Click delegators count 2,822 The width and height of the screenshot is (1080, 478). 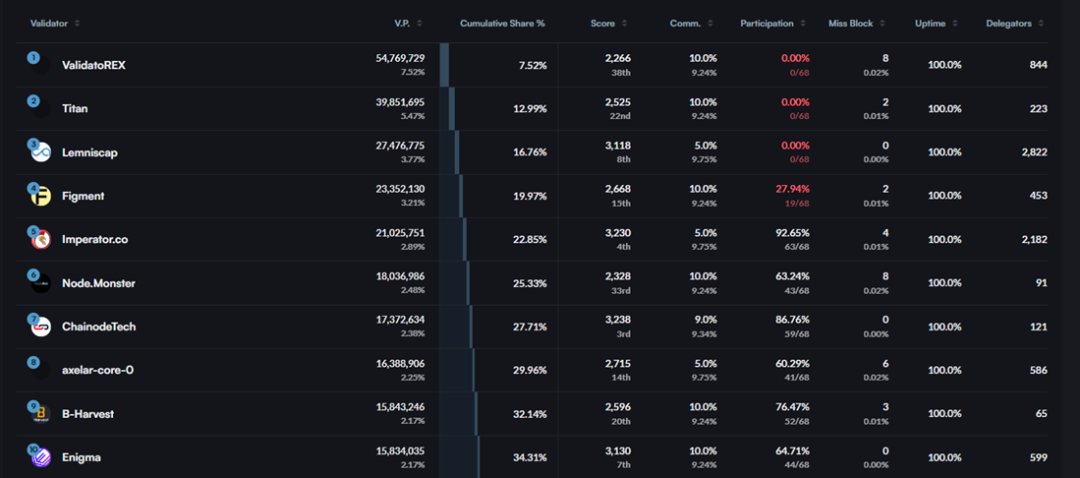(x=1035, y=152)
